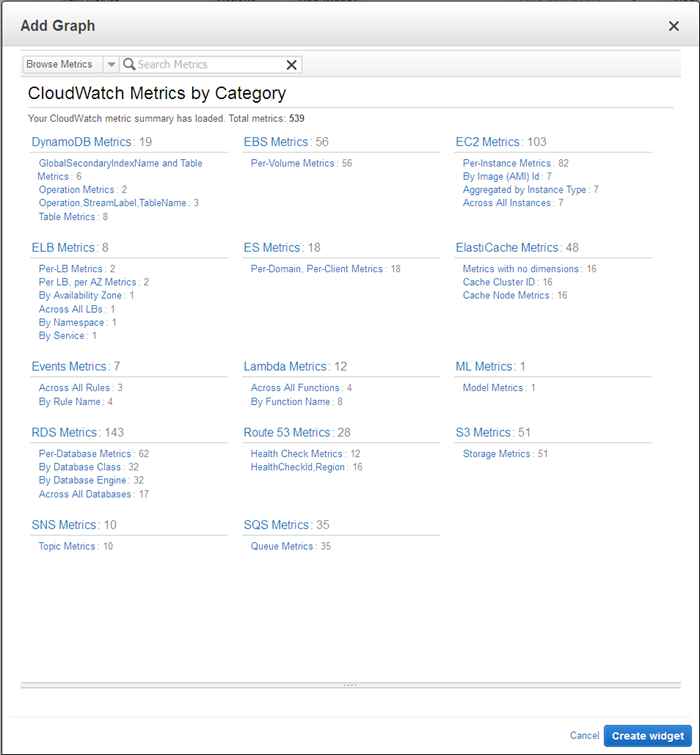Open ELB By Availability Zone metrics

click(x=80, y=296)
